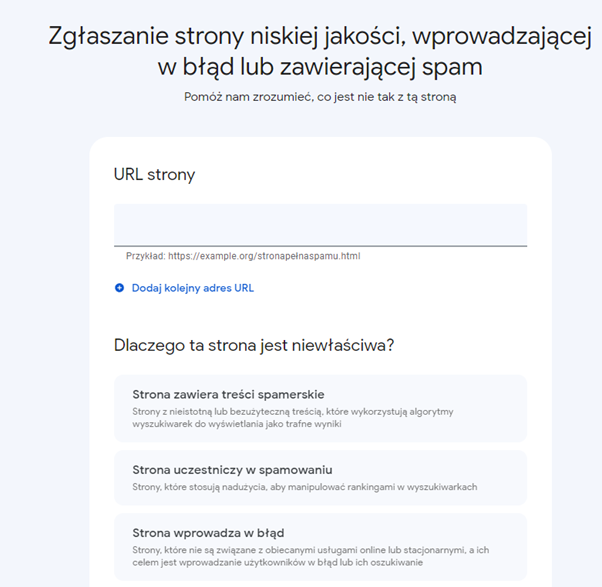The image size is (602, 587).
Task: Click the URL strony input field
Action: pos(320,224)
